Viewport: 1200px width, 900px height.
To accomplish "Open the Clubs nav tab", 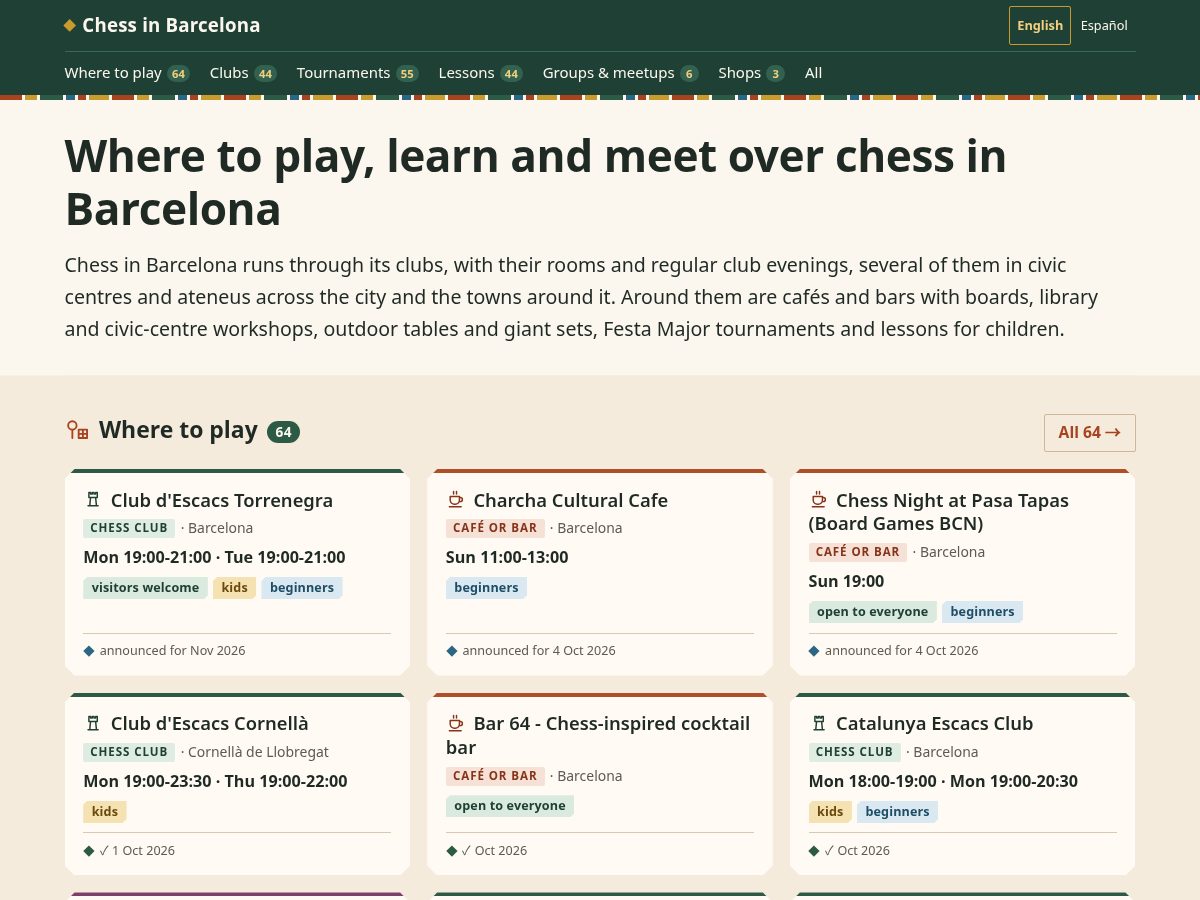I will 243,73.
